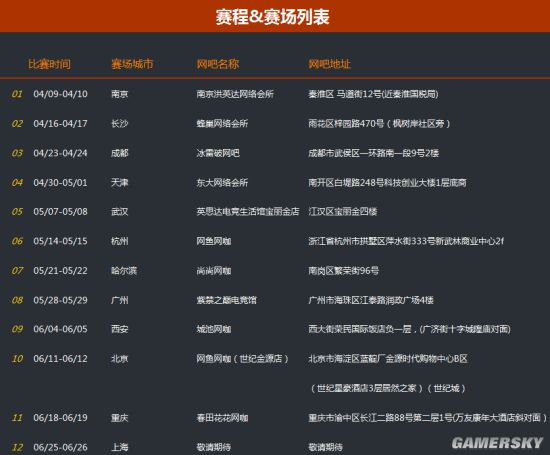Click the address 南开区白堤路248号
The image size is (550, 455).
pos(346,182)
